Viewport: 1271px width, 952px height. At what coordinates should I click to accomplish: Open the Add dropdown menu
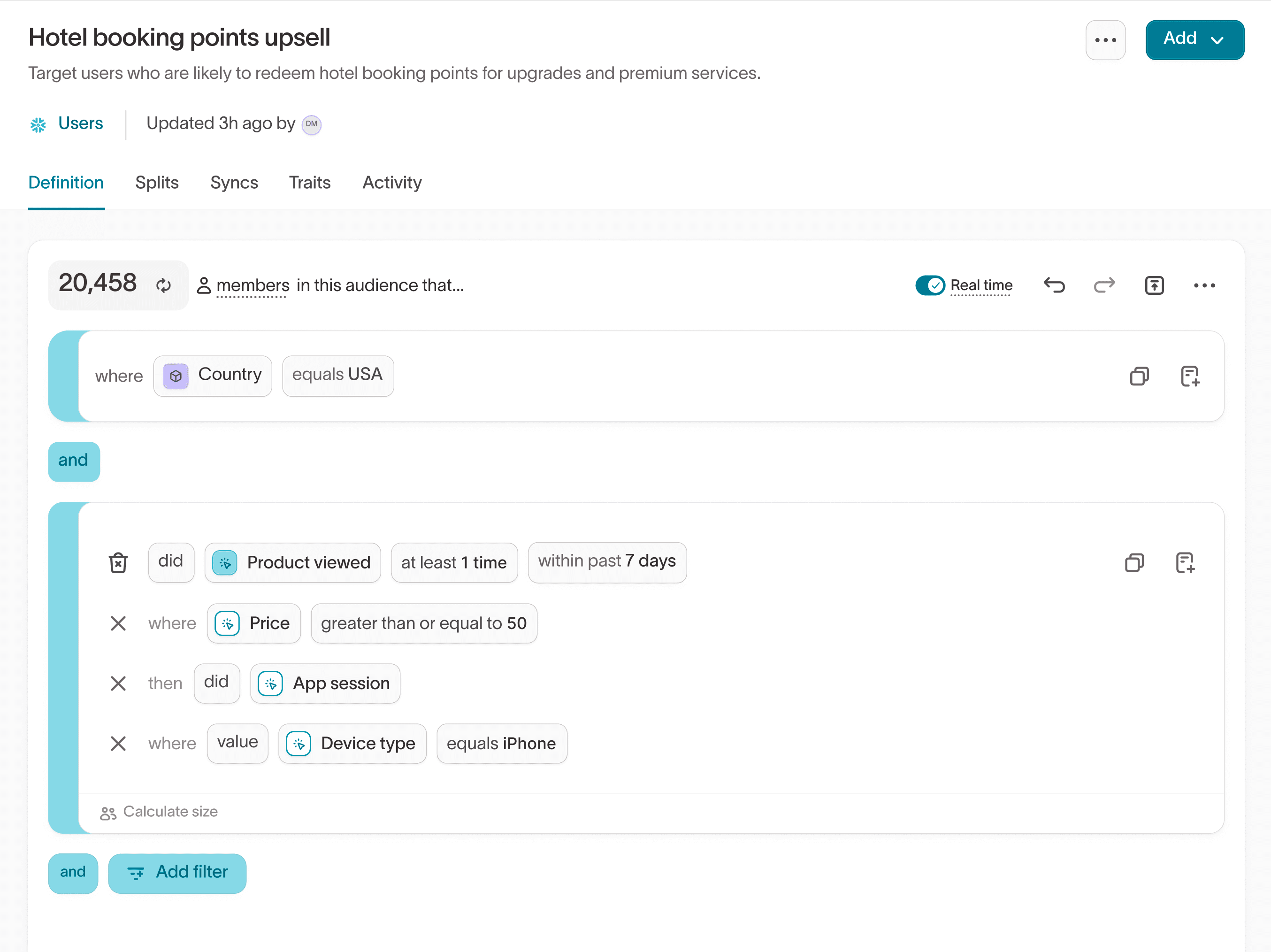tap(1194, 39)
